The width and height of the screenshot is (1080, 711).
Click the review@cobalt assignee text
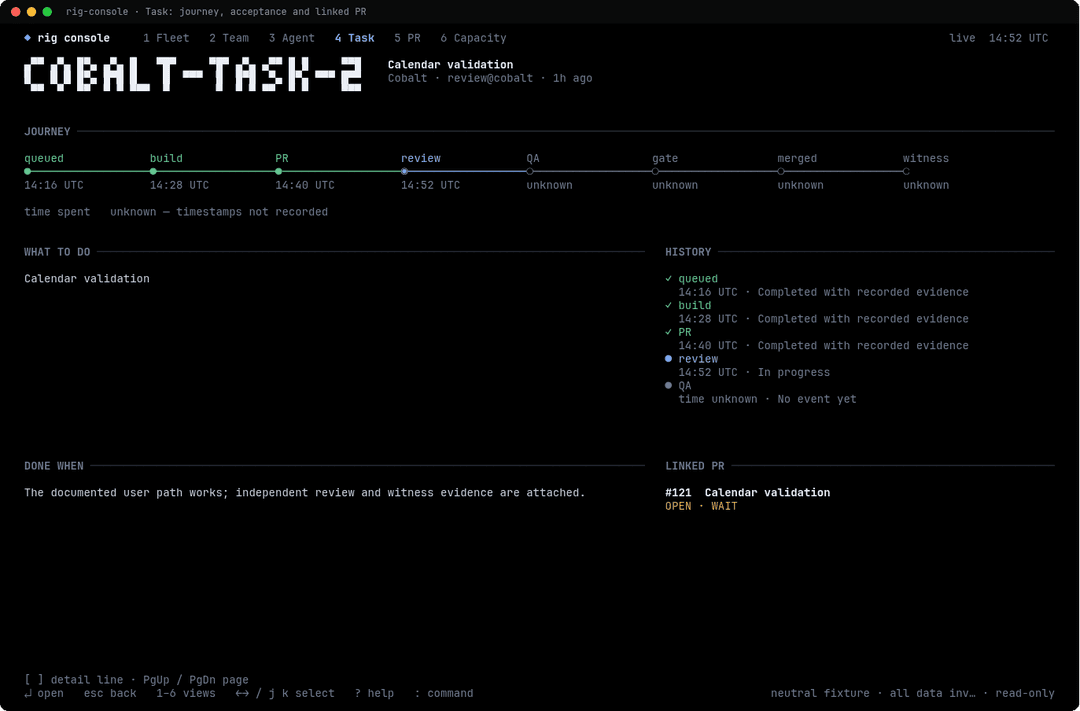point(490,78)
